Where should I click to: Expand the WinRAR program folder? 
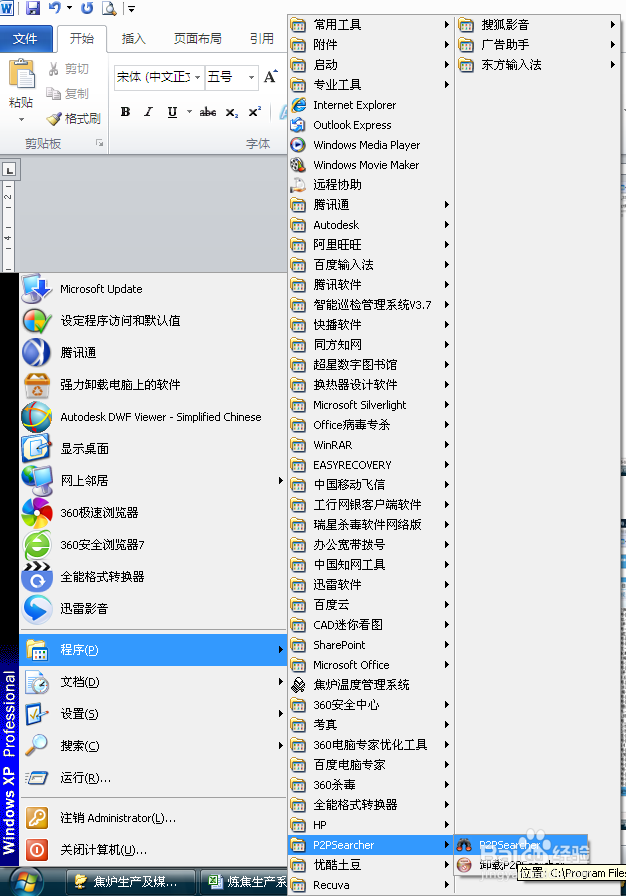point(371,445)
